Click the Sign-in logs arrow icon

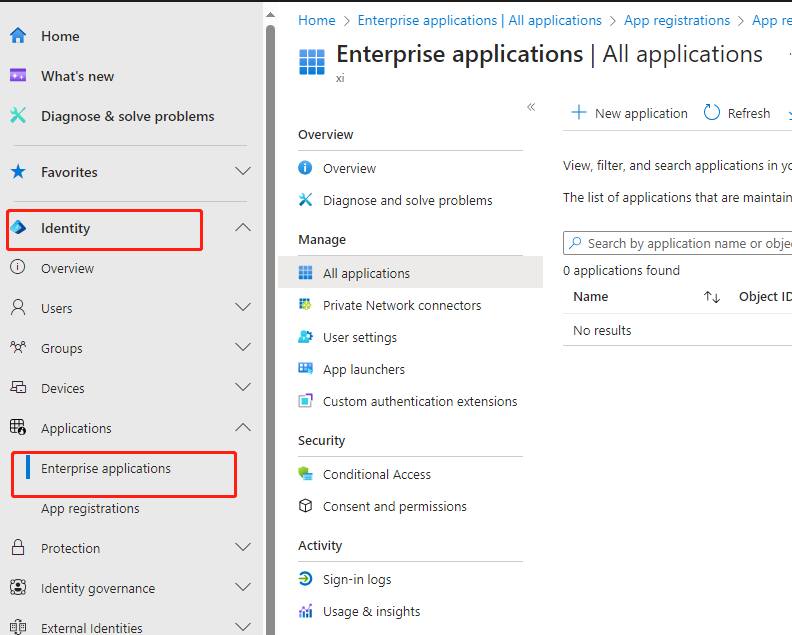click(x=305, y=578)
